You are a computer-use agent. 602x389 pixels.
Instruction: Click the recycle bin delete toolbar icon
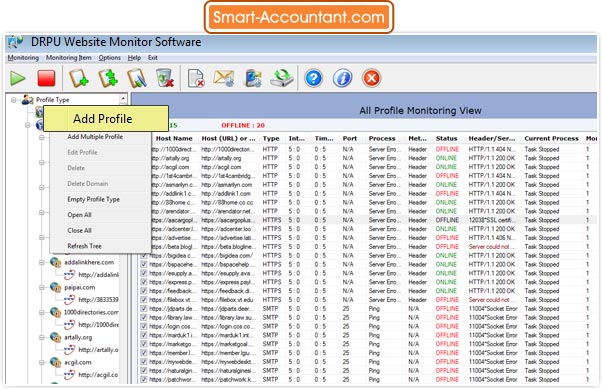point(165,78)
